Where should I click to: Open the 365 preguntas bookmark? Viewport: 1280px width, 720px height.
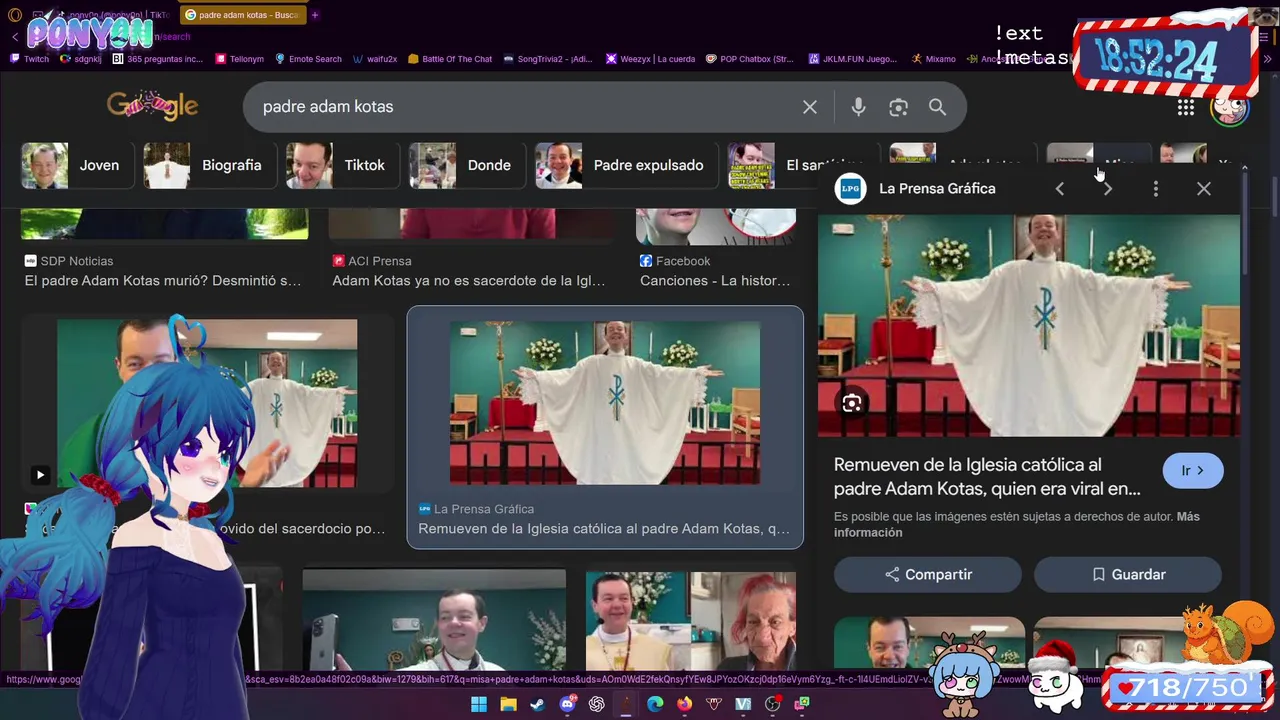(158, 59)
